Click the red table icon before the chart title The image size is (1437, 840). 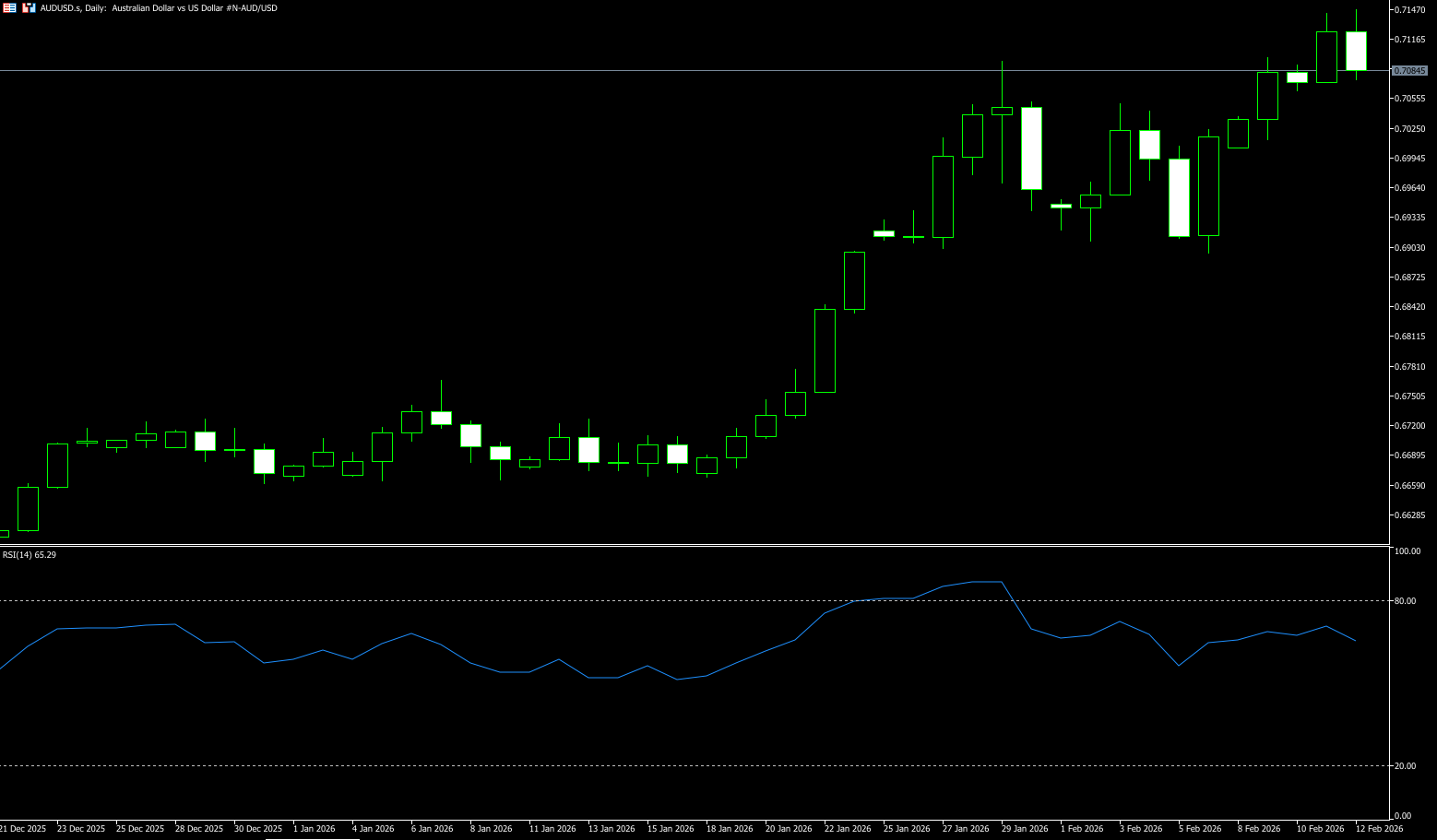coord(9,8)
